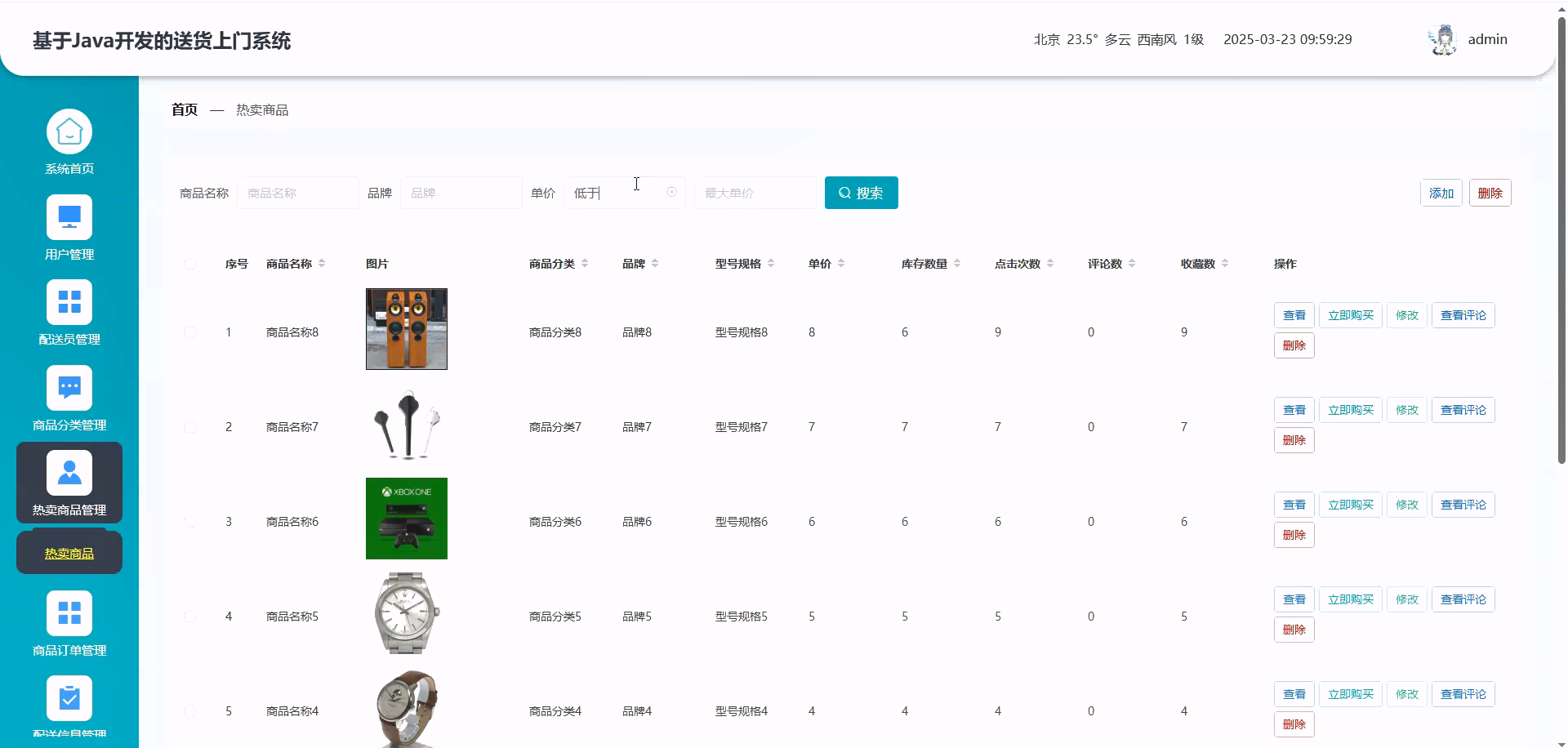Screen dimensions: 1568x748
Task: Sort by 商品名称 column arrows
Action: tap(322, 263)
